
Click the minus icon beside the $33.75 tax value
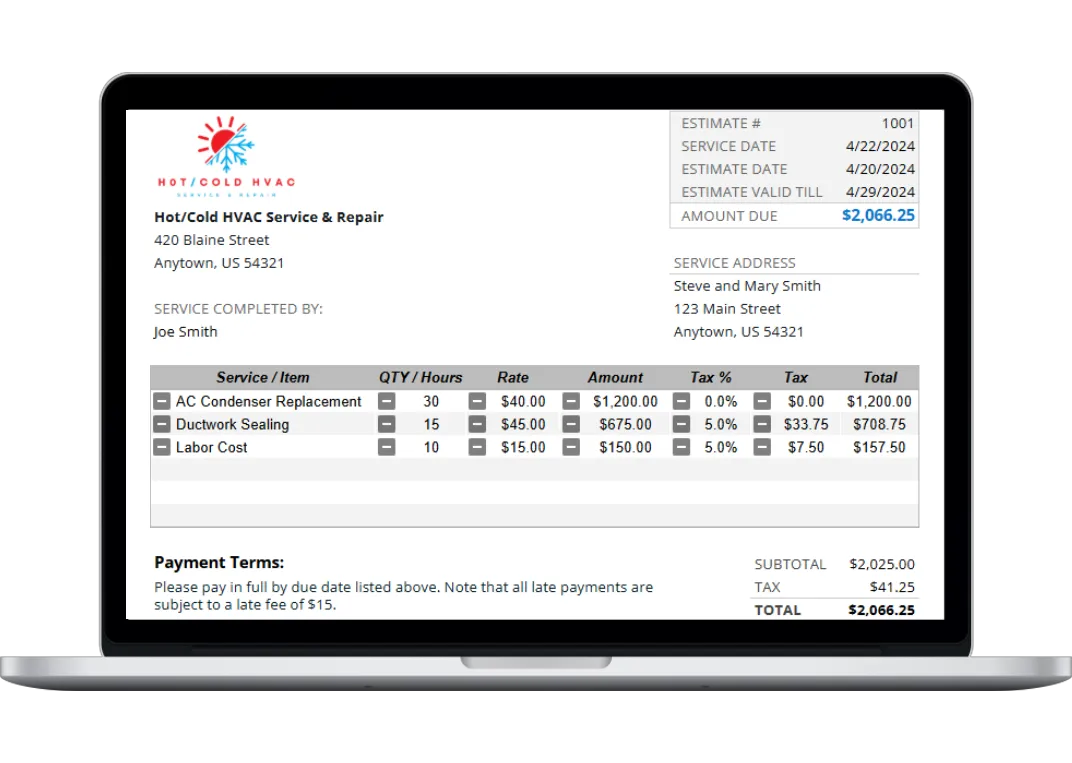762,424
